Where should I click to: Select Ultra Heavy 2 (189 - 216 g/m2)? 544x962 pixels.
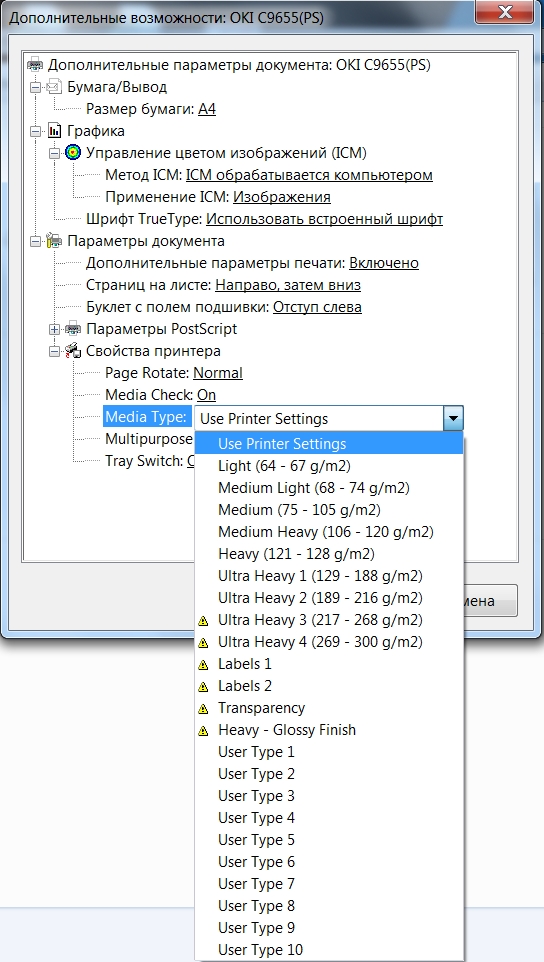[x=329, y=598]
